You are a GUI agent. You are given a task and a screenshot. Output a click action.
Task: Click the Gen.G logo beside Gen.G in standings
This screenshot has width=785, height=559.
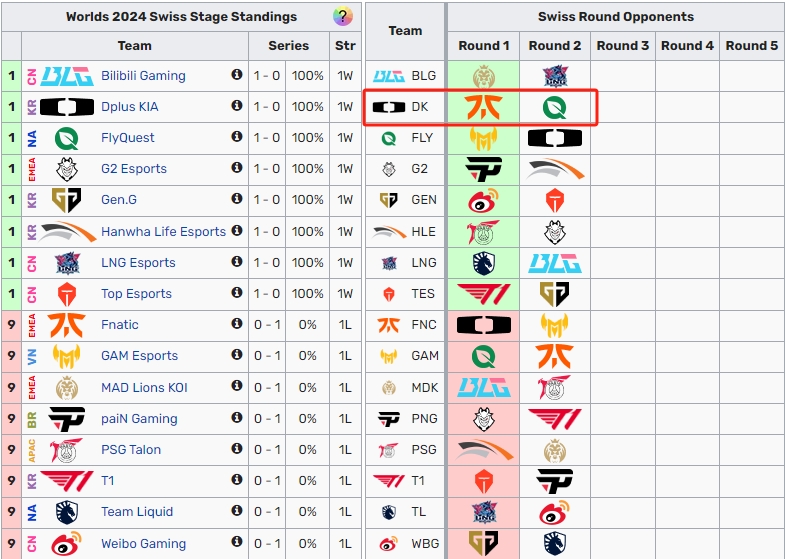(x=67, y=200)
